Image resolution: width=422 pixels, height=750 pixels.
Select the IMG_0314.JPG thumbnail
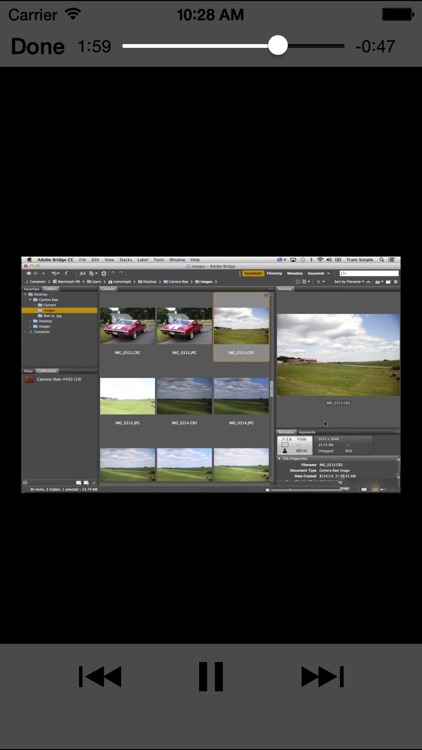pyautogui.click(x=241, y=396)
